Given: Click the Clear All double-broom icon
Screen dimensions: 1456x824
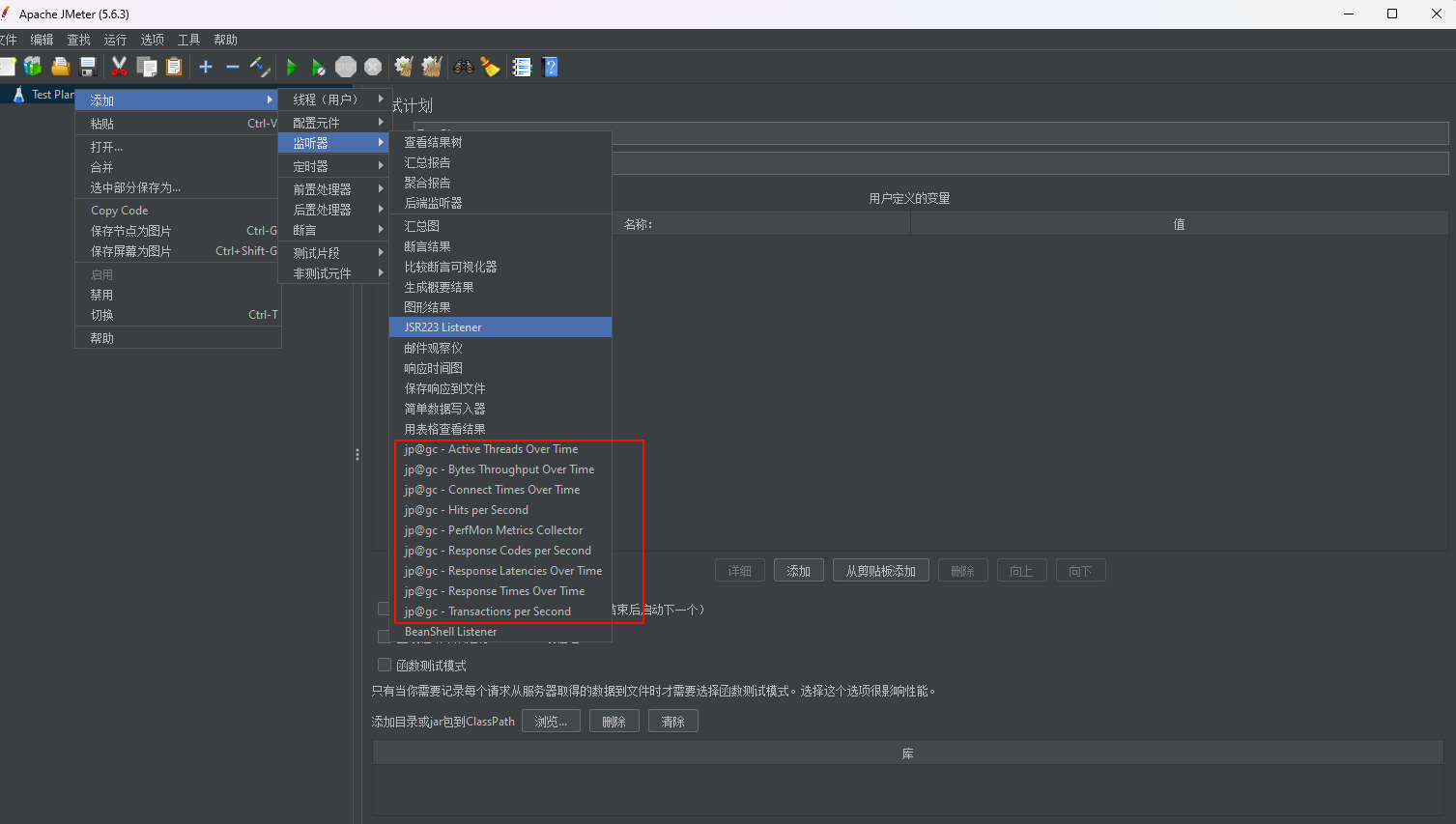Looking at the screenshot, I should 432,67.
